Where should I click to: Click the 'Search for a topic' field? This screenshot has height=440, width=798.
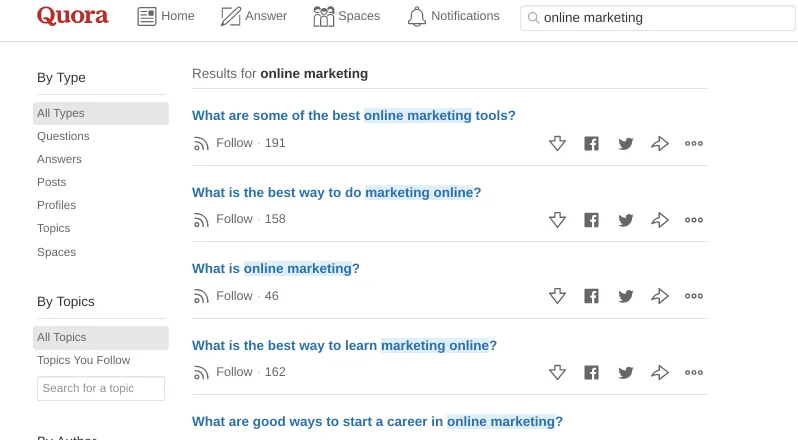tap(100, 388)
